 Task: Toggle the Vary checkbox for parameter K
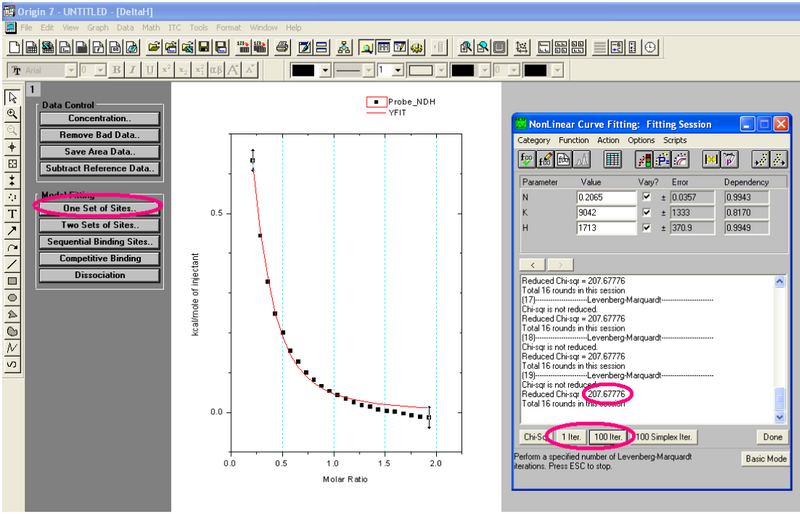(x=646, y=212)
